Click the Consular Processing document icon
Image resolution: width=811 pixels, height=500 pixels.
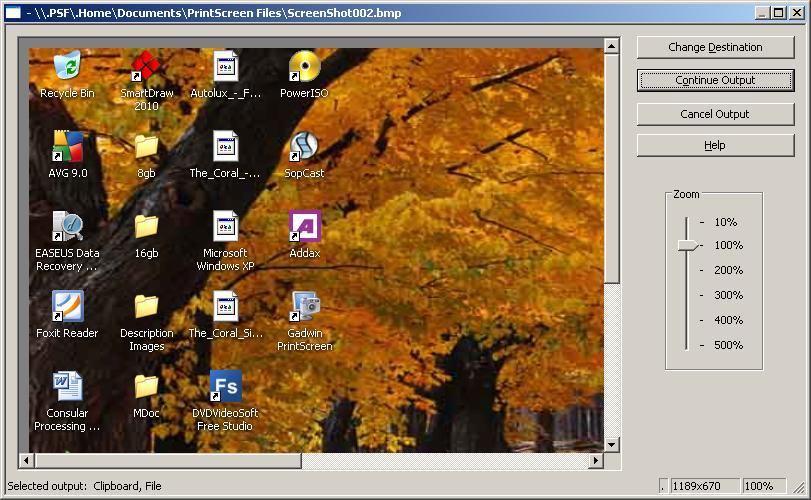pyautogui.click(x=67, y=386)
